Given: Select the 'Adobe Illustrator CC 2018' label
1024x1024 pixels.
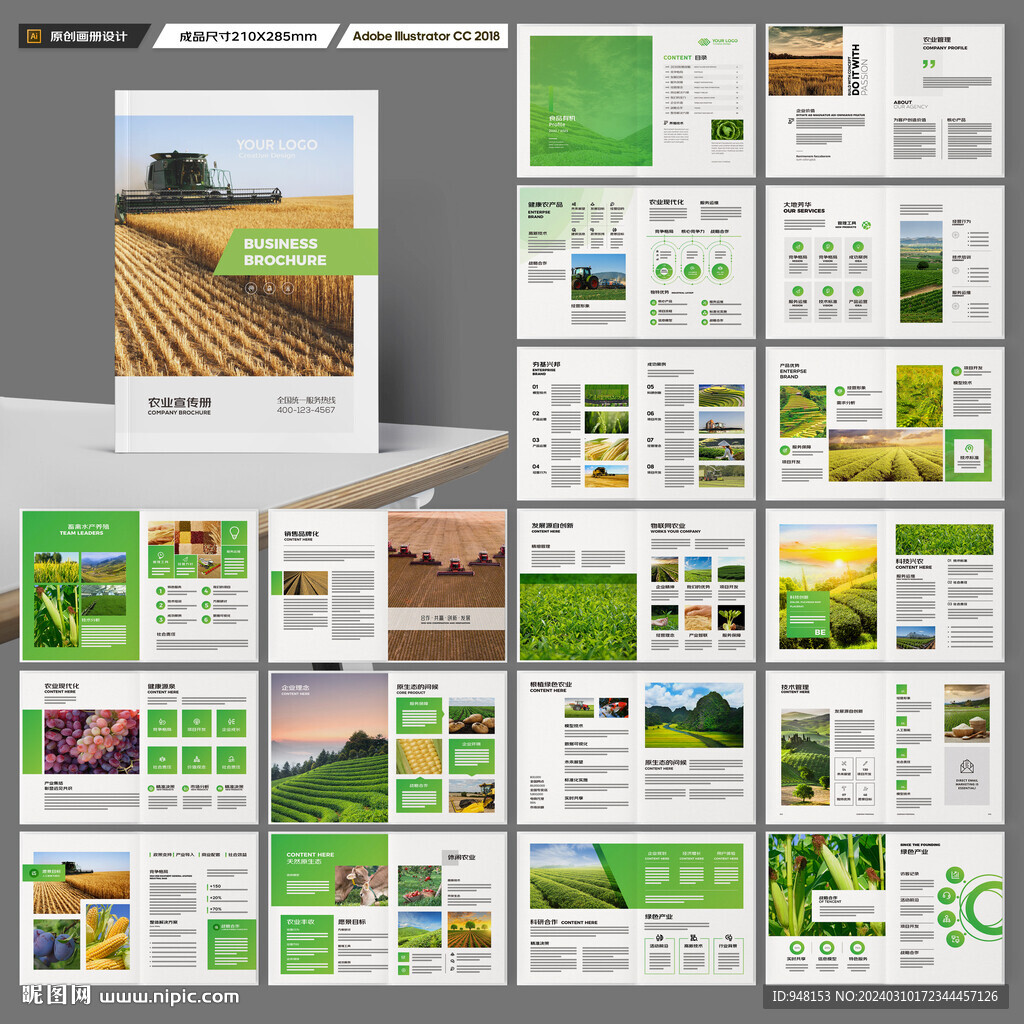Looking at the screenshot, I should [x=426, y=36].
